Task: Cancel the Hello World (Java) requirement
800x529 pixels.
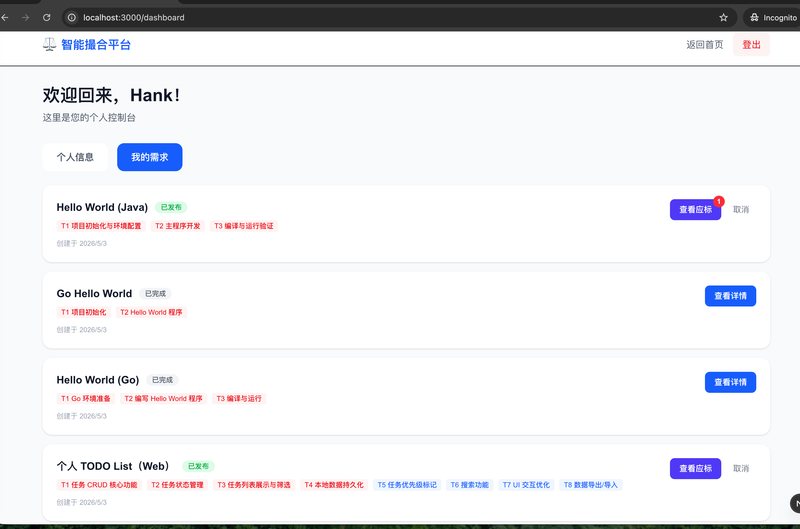Action: 741,210
